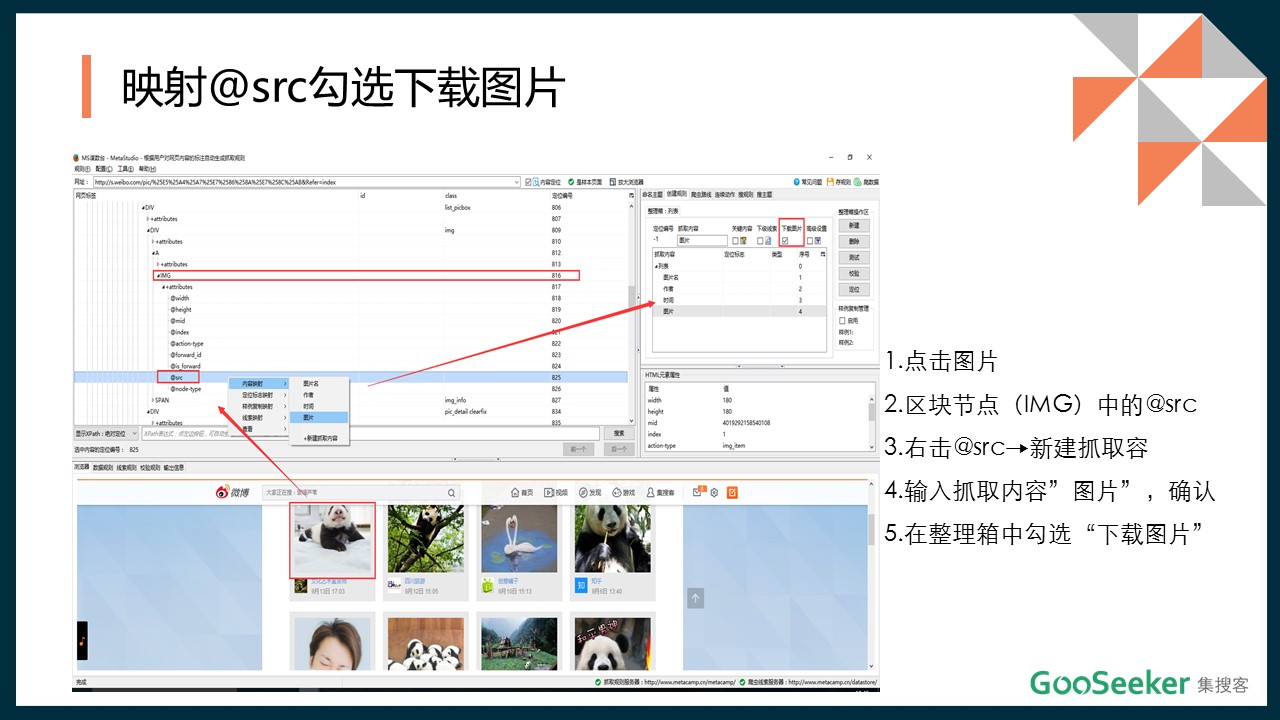Switch to the 创建规则 tab
Viewport: 1280px width, 720px height.
pyautogui.click(x=677, y=194)
